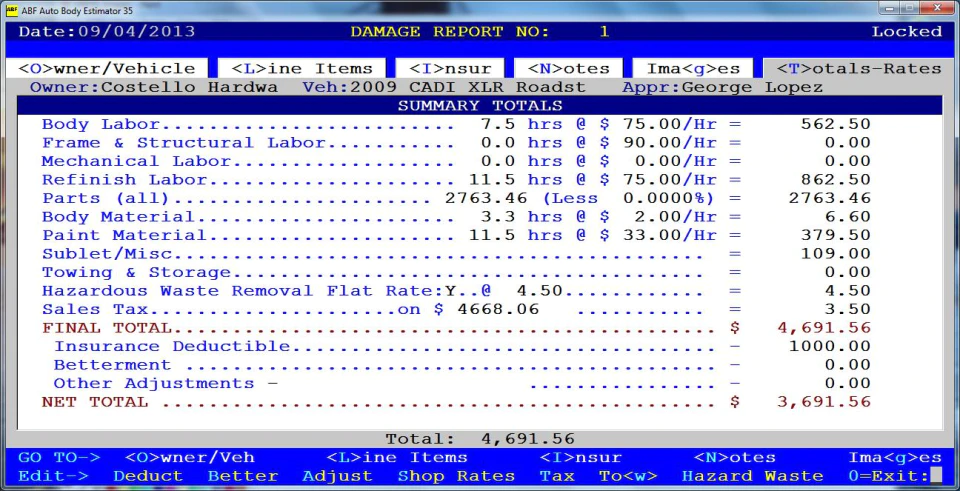The height and width of the screenshot is (491, 960).
Task: Select Tow in the bottom menu
Action: point(628,476)
